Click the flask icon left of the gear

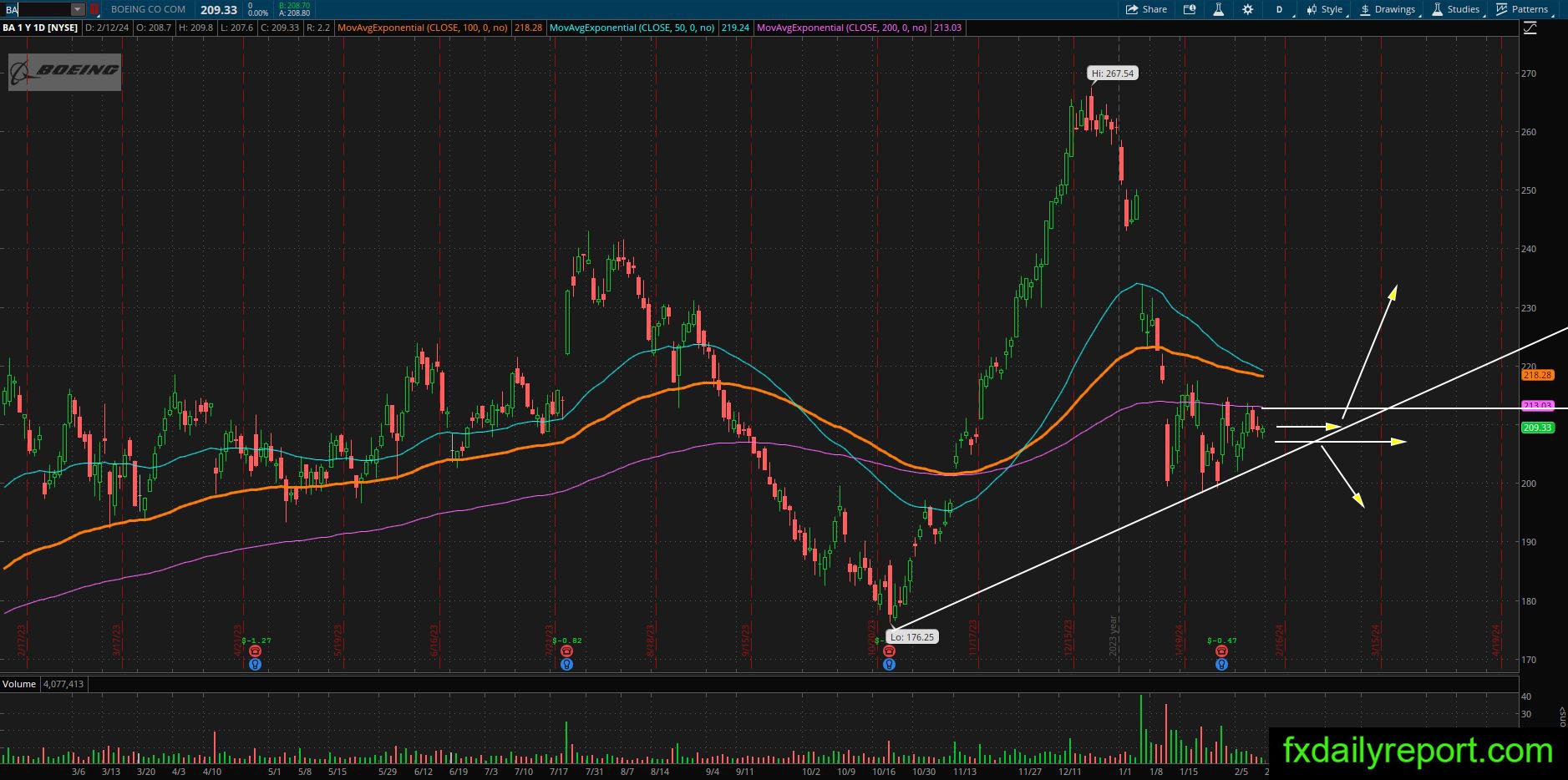1218,9
